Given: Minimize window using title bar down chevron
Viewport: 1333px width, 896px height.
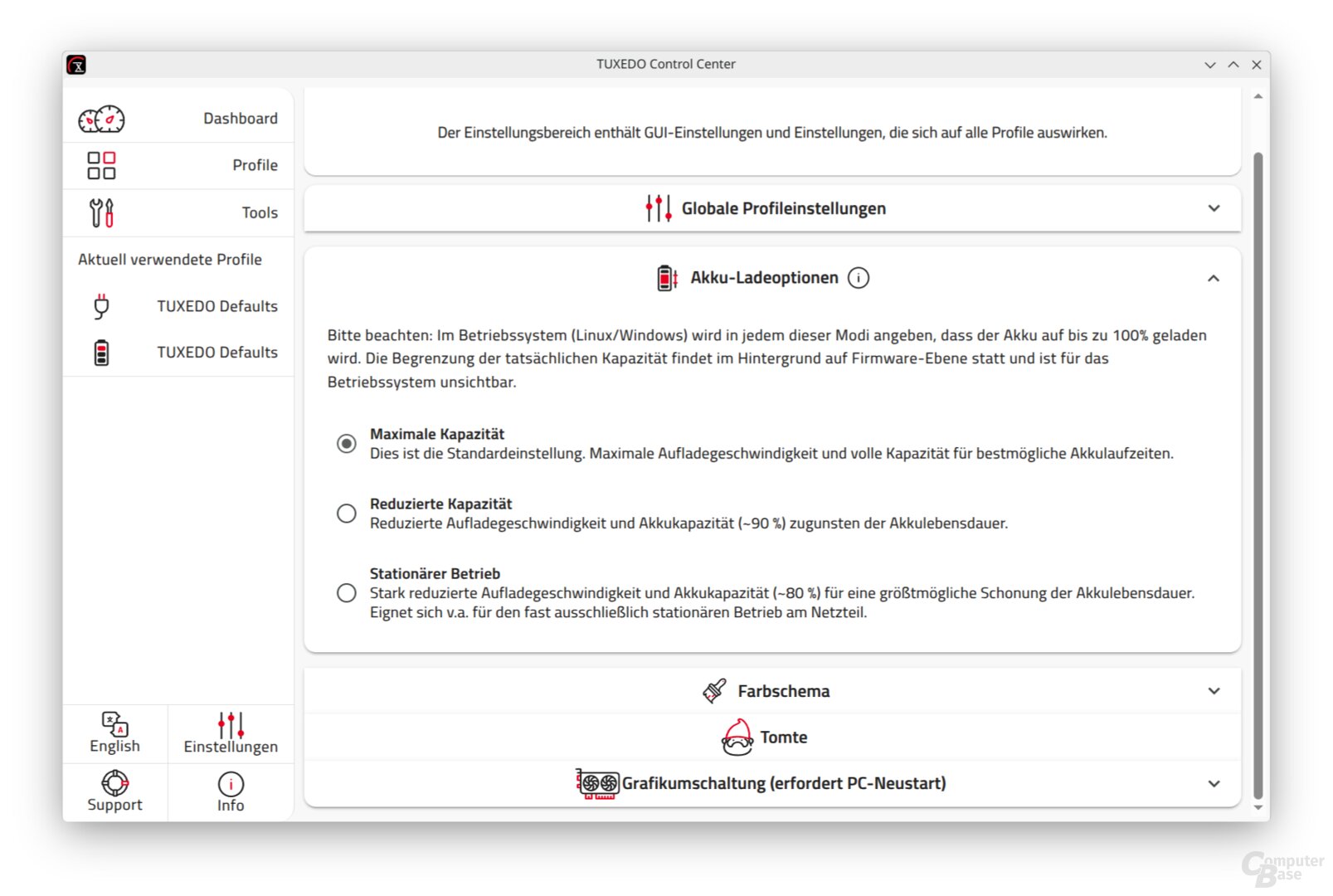Looking at the screenshot, I should point(1209,65).
